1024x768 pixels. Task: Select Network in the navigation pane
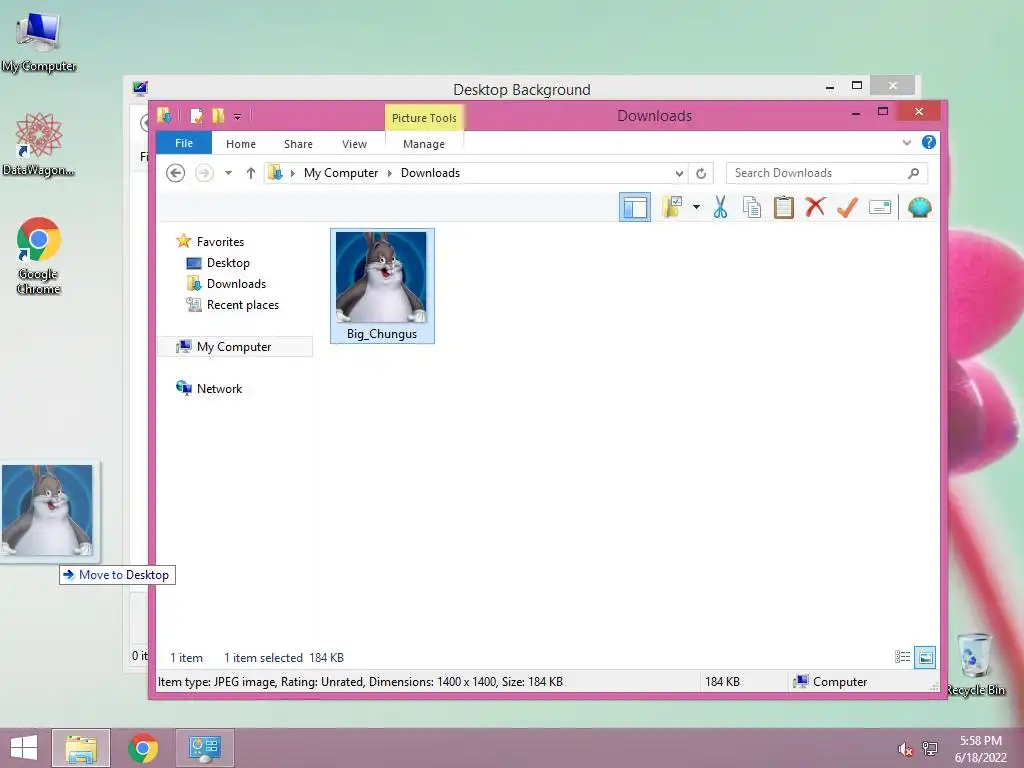pos(219,389)
